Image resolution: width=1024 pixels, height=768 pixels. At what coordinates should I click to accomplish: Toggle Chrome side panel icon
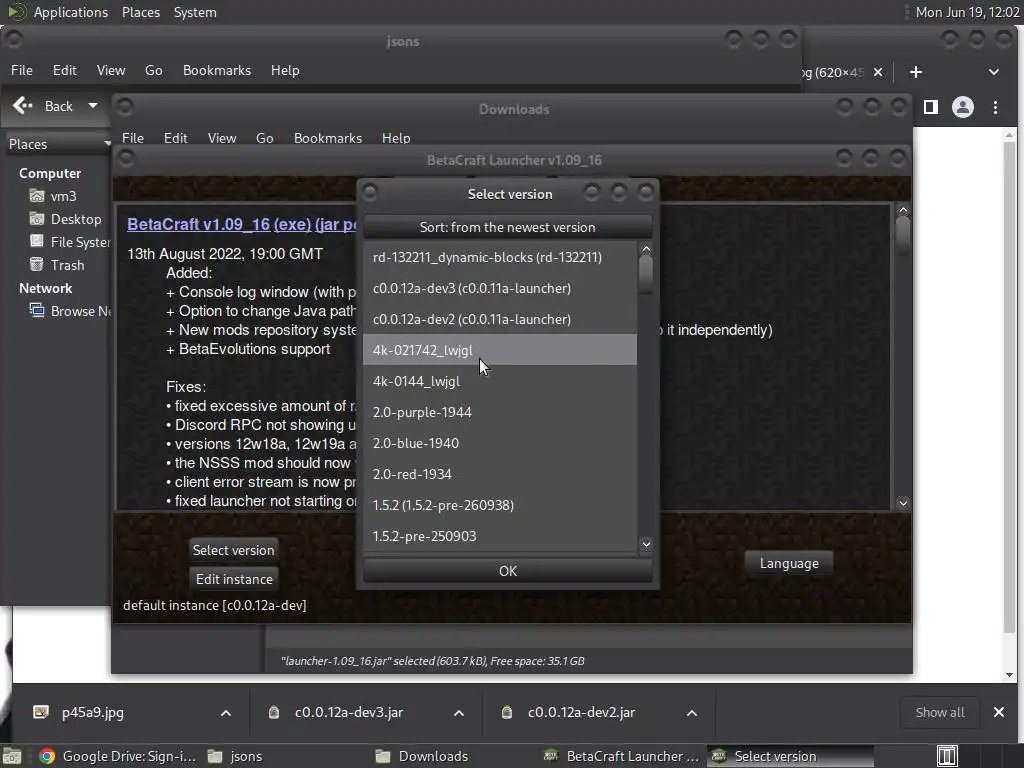point(931,107)
